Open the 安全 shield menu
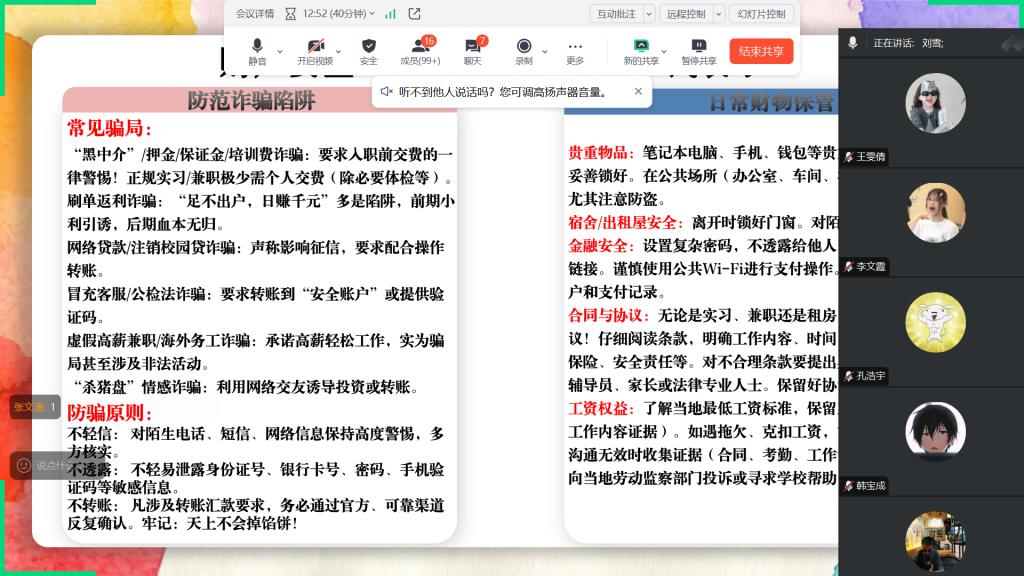 click(x=368, y=51)
